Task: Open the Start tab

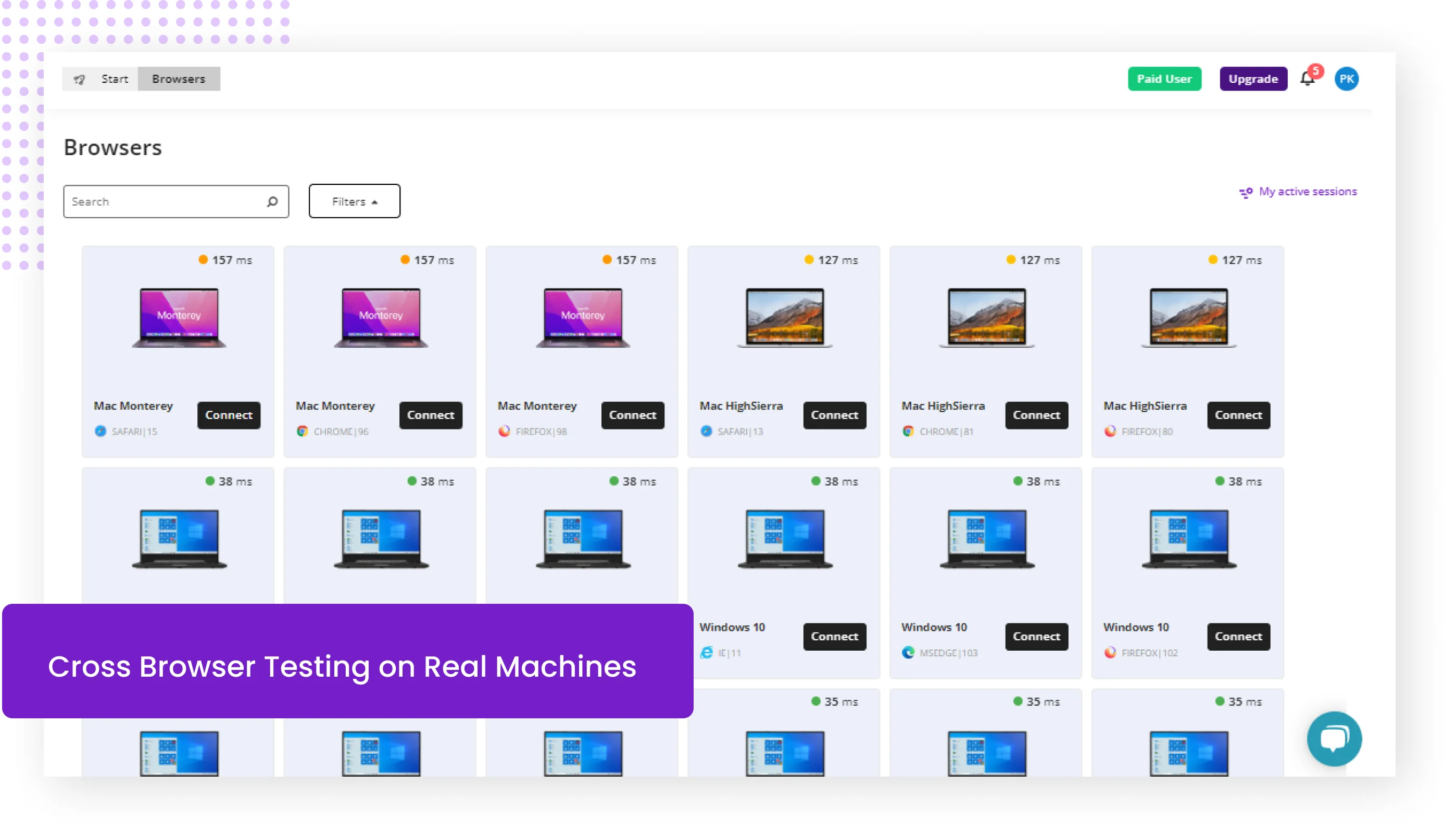Action: coord(115,79)
